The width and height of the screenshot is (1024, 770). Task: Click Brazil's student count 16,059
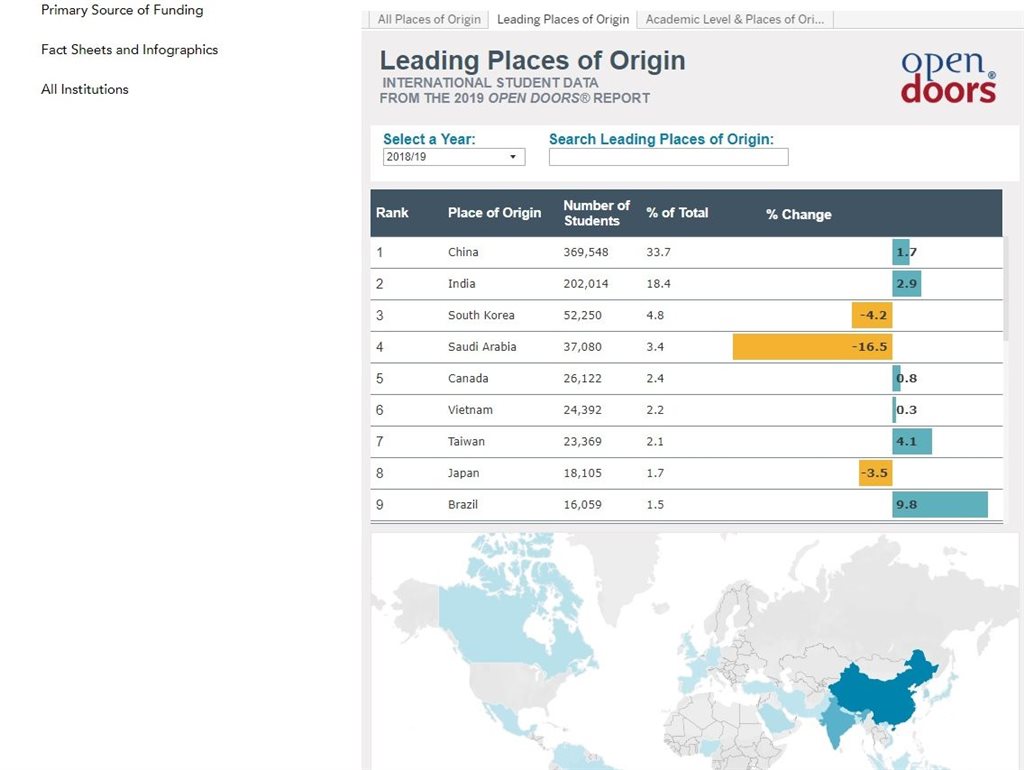583,505
